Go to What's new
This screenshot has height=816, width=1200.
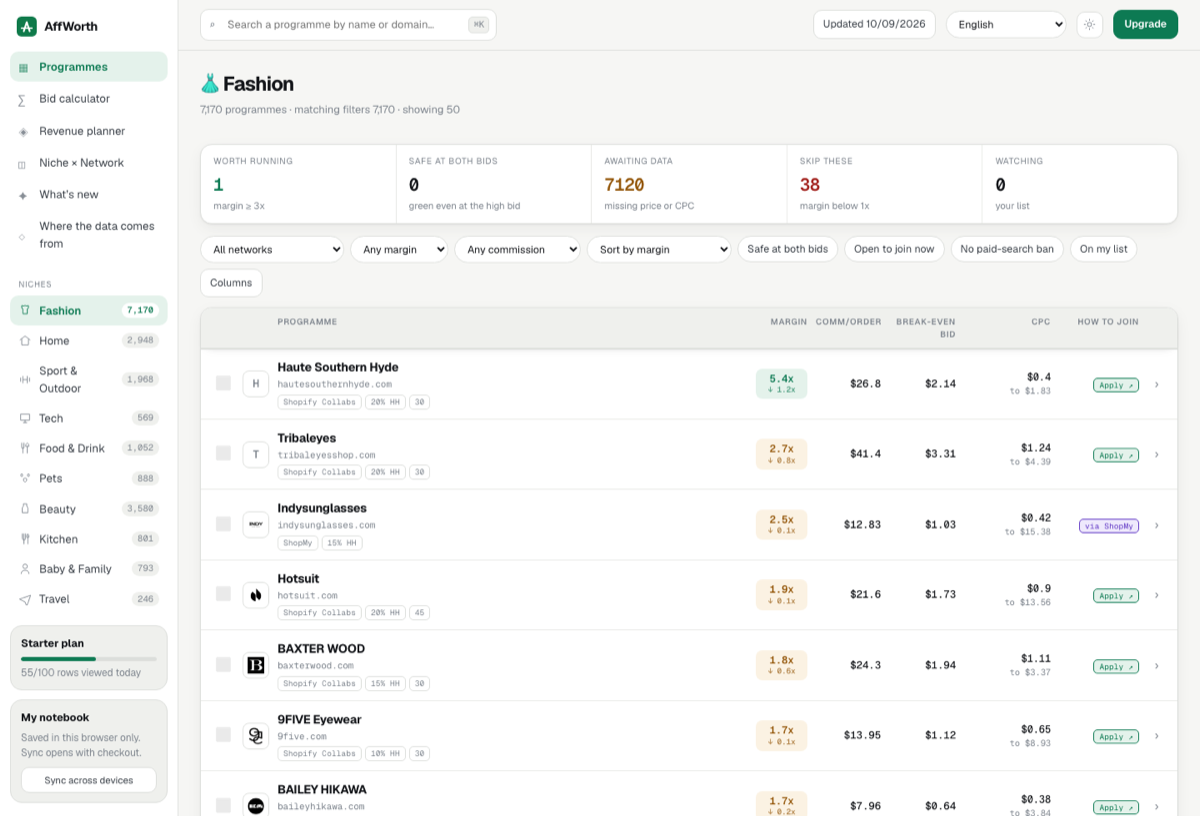tap(89, 195)
